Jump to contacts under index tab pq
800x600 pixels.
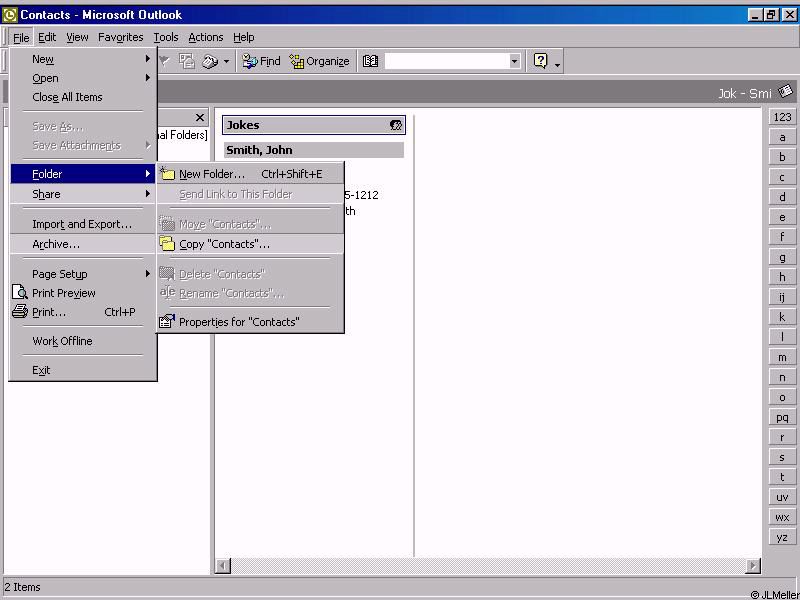(782, 417)
